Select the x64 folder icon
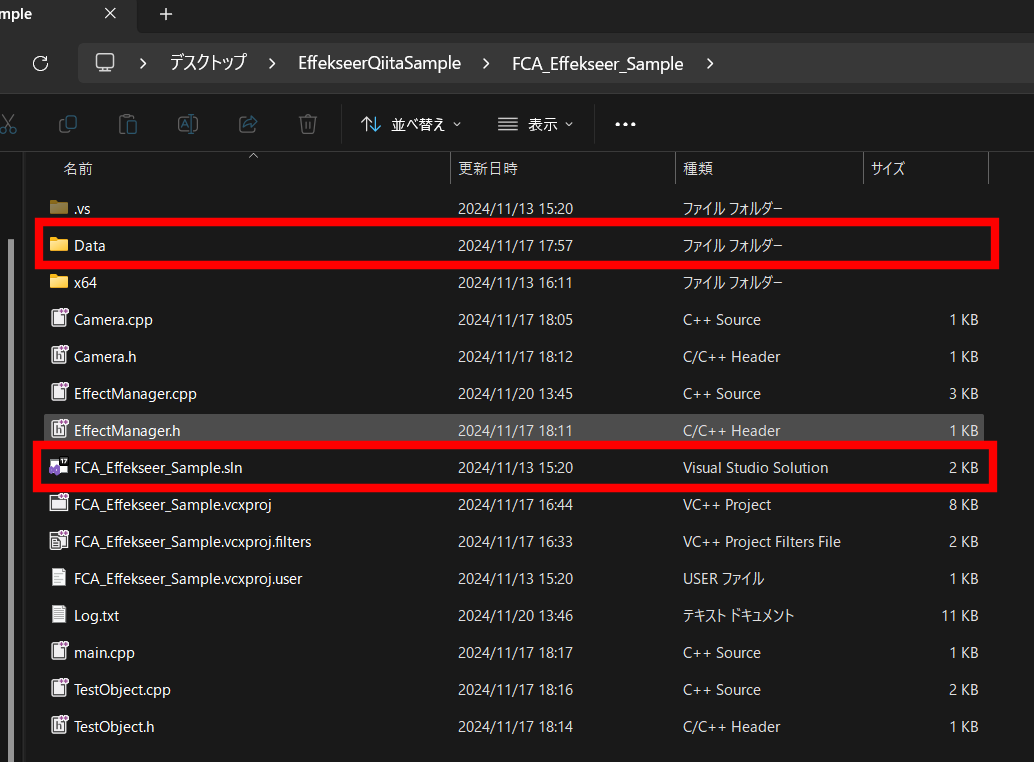 click(59, 281)
